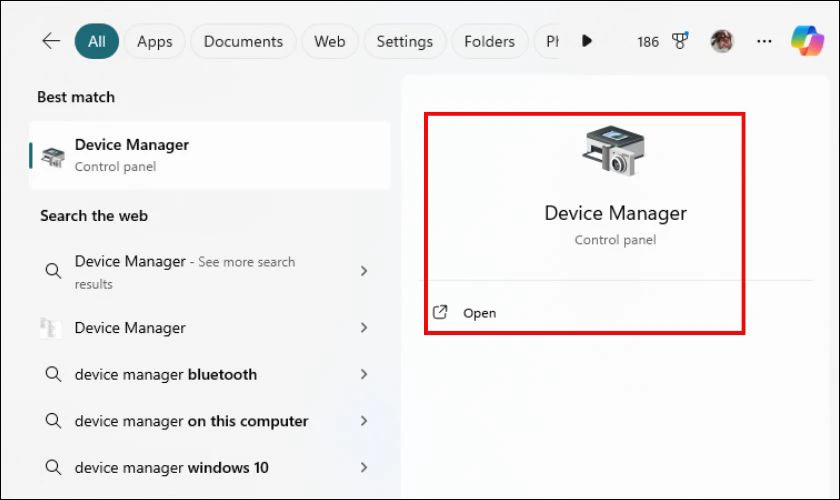This screenshot has height=500, width=840.
Task: Click the Best match heading
Action: tap(76, 97)
